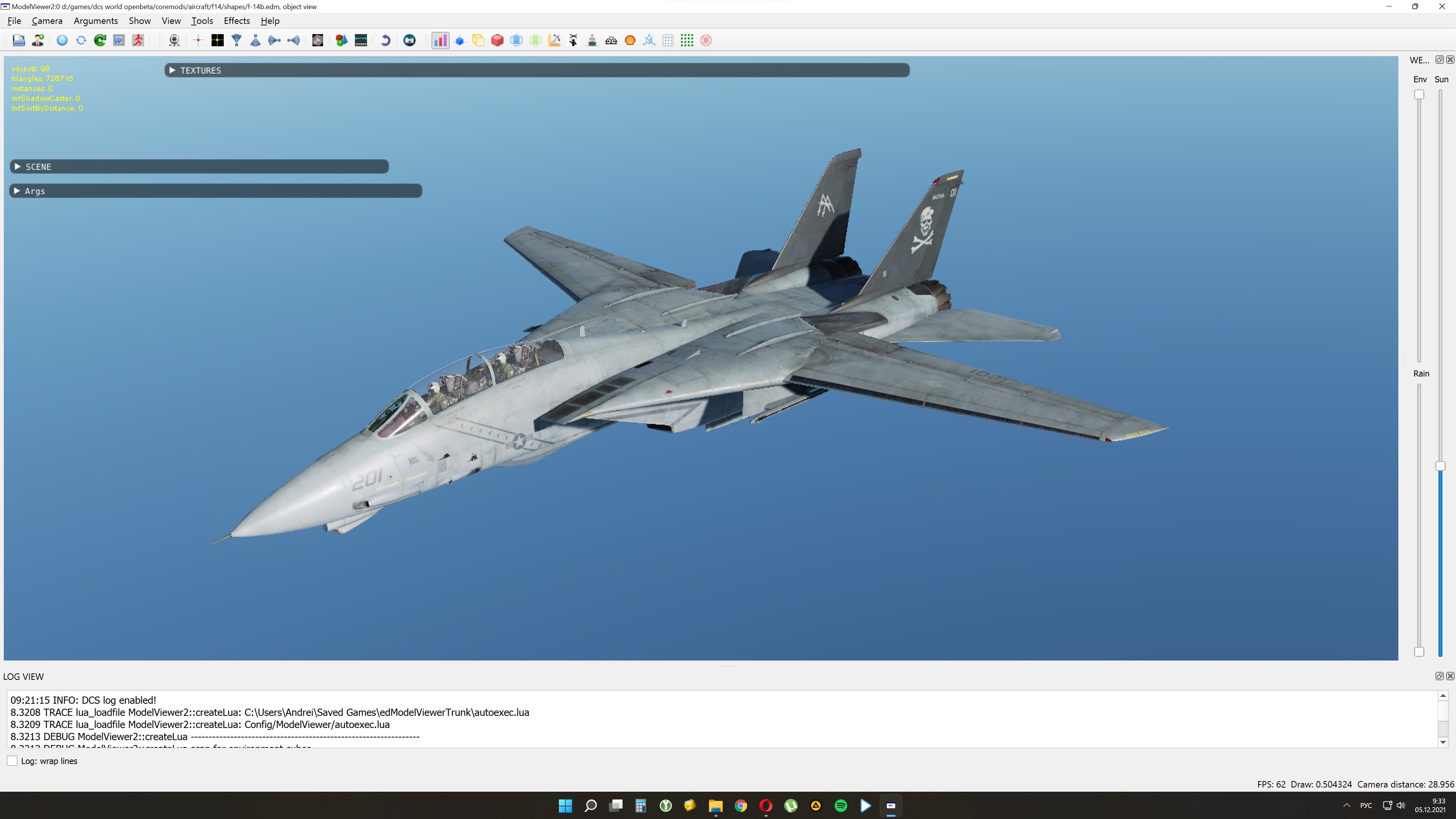Open the Arguments menu
This screenshot has height=819, width=1456.
click(x=96, y=21)
